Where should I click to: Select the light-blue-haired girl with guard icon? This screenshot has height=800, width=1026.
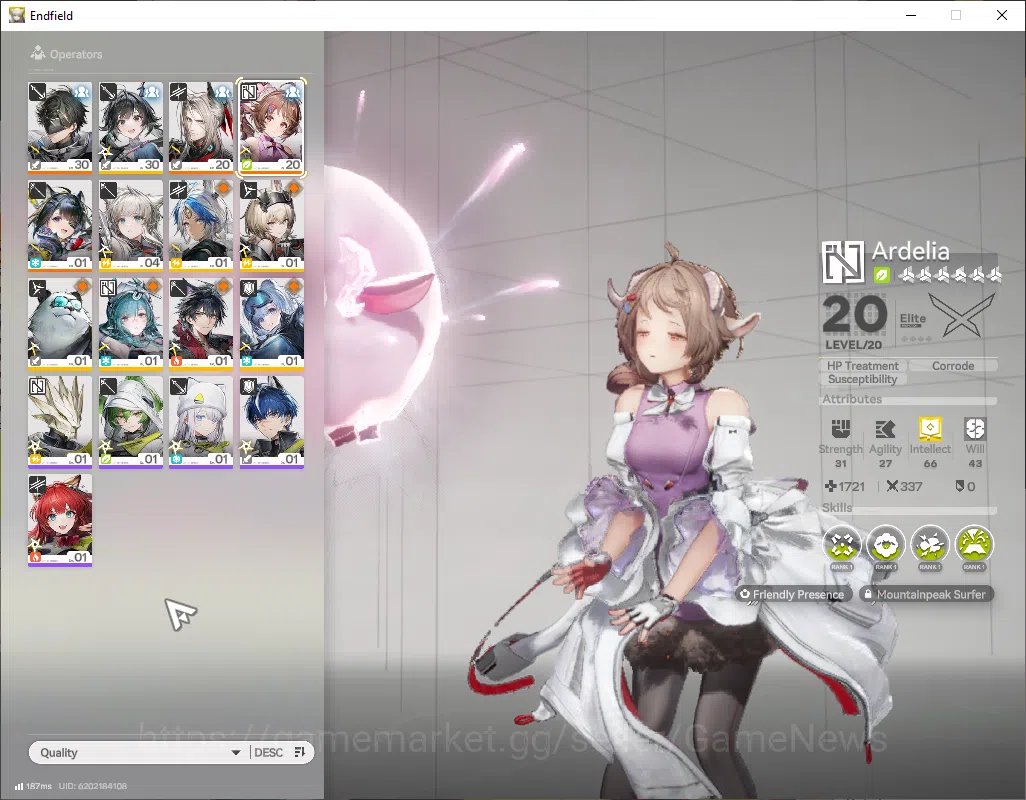(x=272, y=323)
